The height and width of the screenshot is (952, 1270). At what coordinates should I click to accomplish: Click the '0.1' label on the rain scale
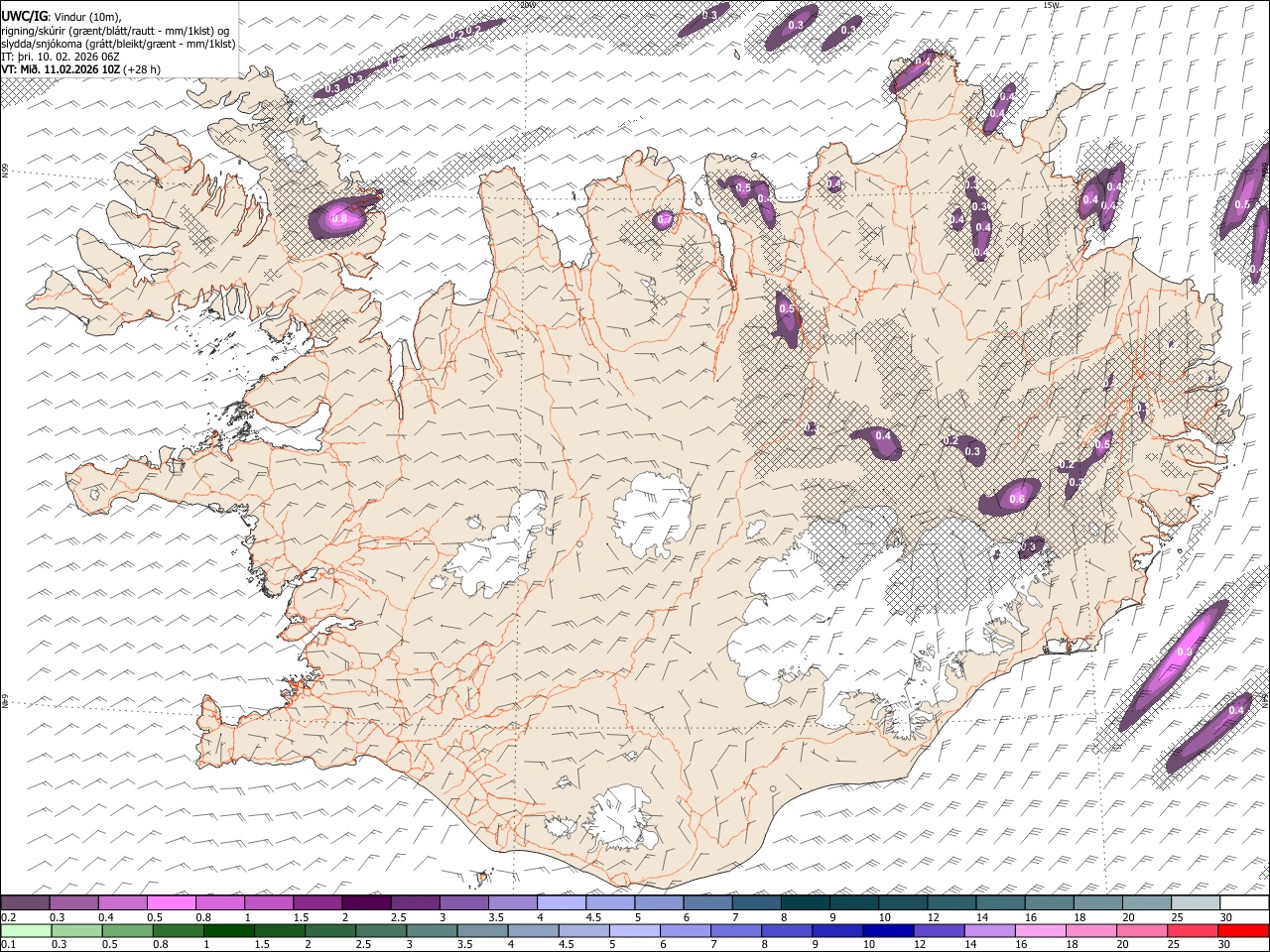tap(9, 944)
